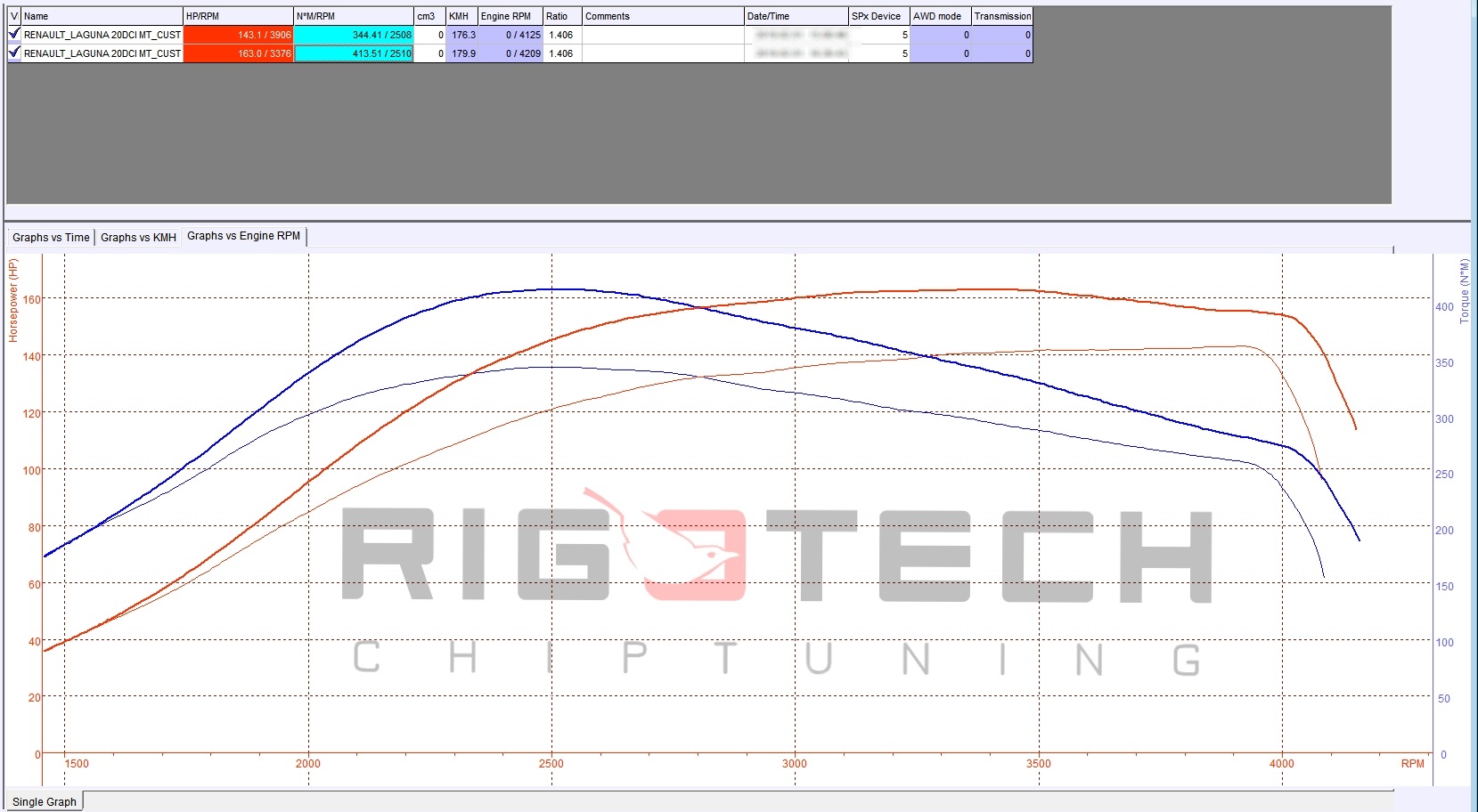Screen dimensions: 1478x812
Task: Click the Engine RPM column header
Action: 510,16
